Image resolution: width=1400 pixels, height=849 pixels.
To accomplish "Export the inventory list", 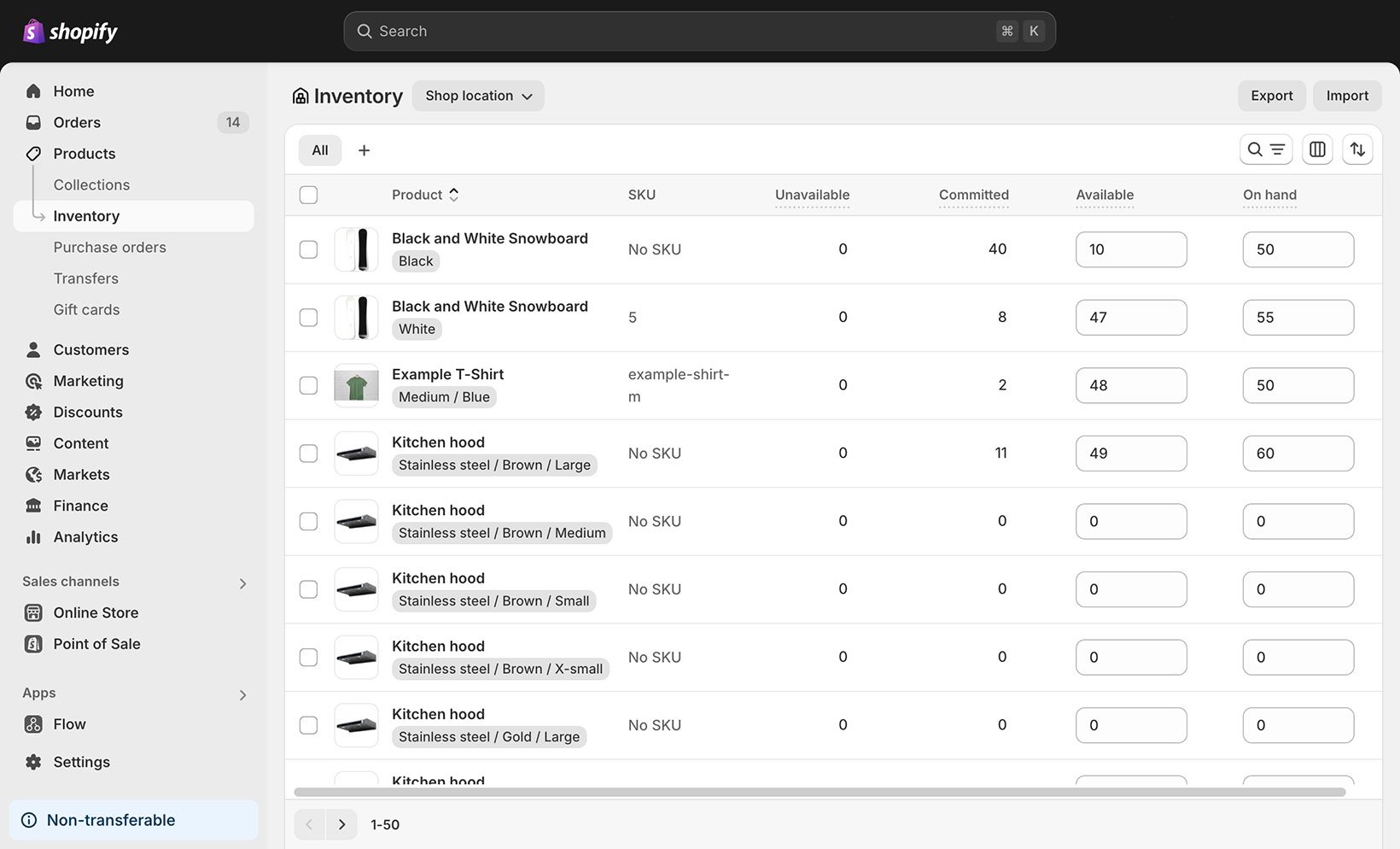I will click(x=1271, y=96).
